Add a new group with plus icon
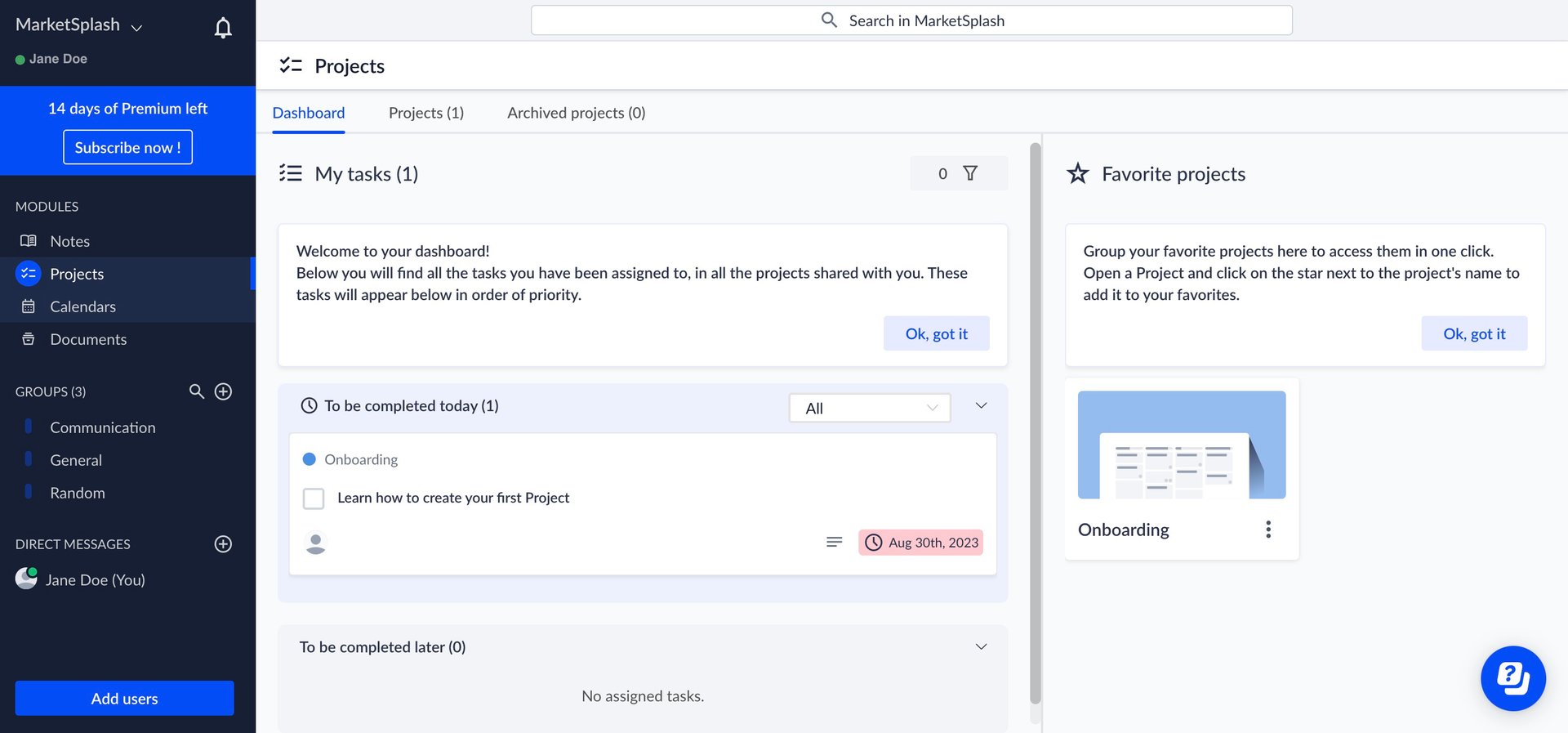This screenshot has width=1568, height=733. click(223, 391)
